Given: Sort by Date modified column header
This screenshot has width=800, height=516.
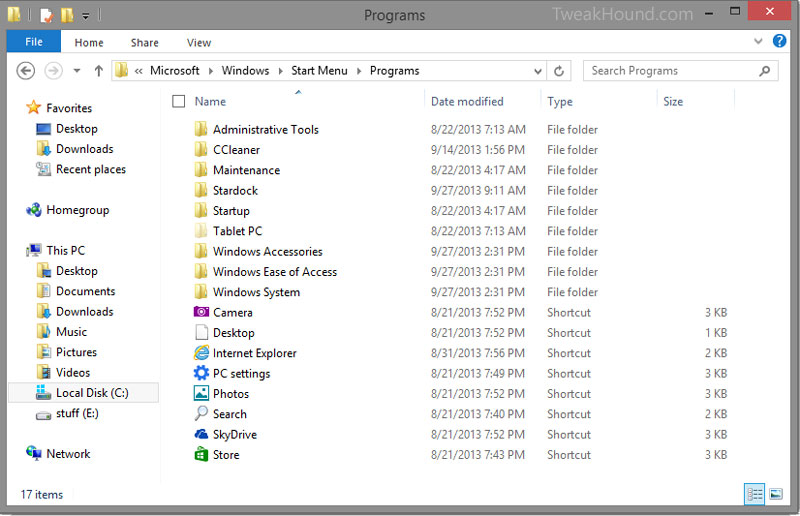Looking at the screenshot, I should click(x=467, y=101).
